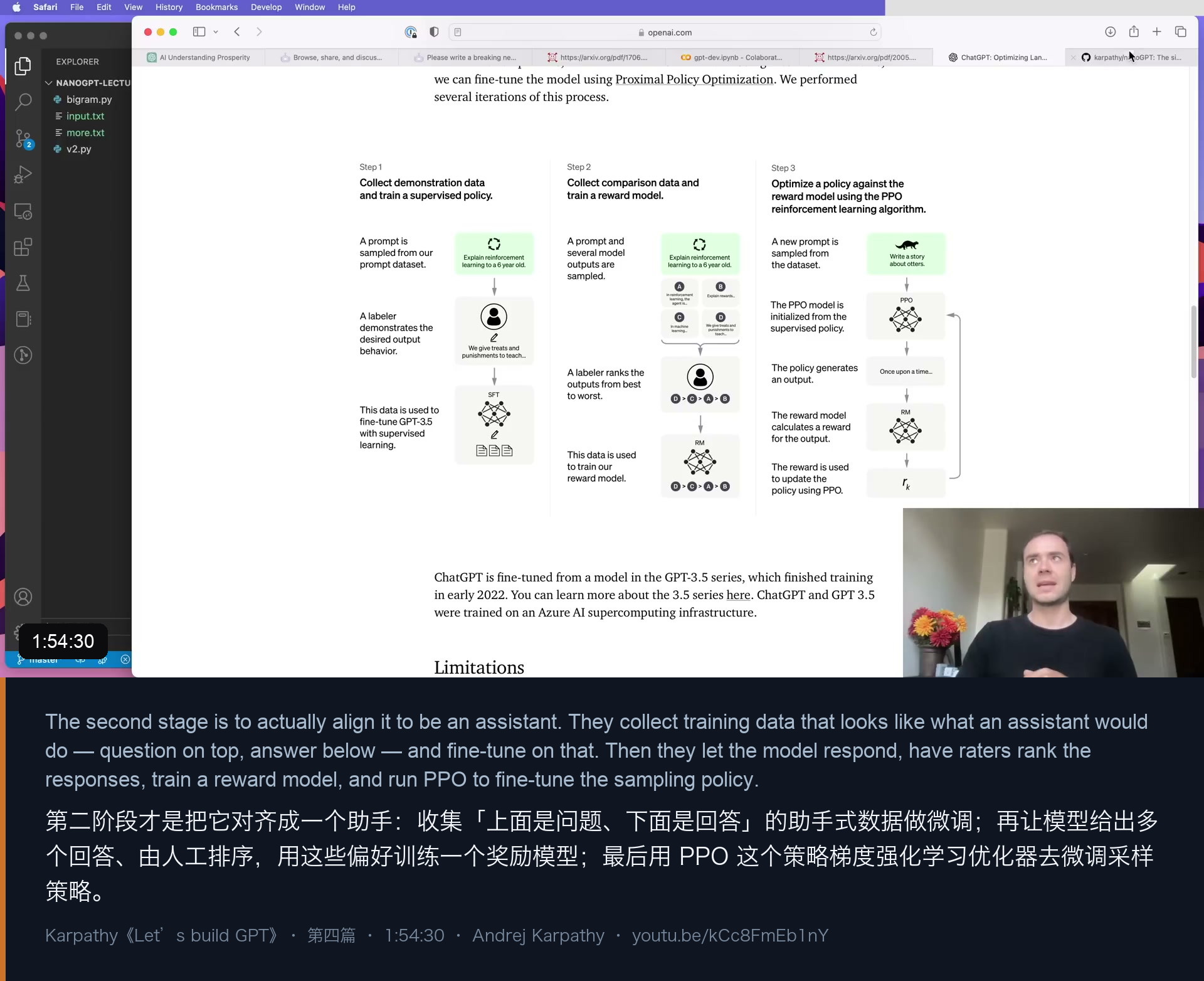Reload the openai.com page
Viewport: 1204px width, 981px height.
pyautogui.click(x=873, y=32)
